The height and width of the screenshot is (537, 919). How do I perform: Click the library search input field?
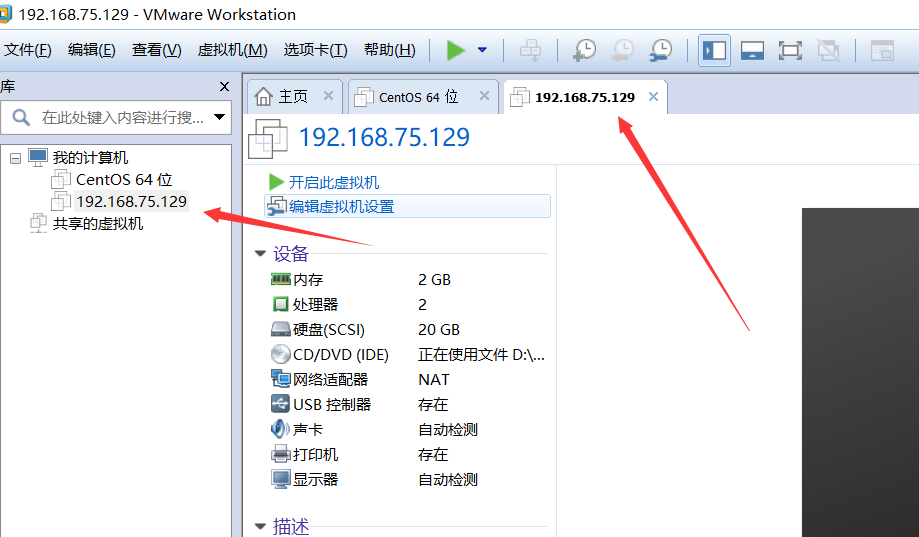coord(115,117)
